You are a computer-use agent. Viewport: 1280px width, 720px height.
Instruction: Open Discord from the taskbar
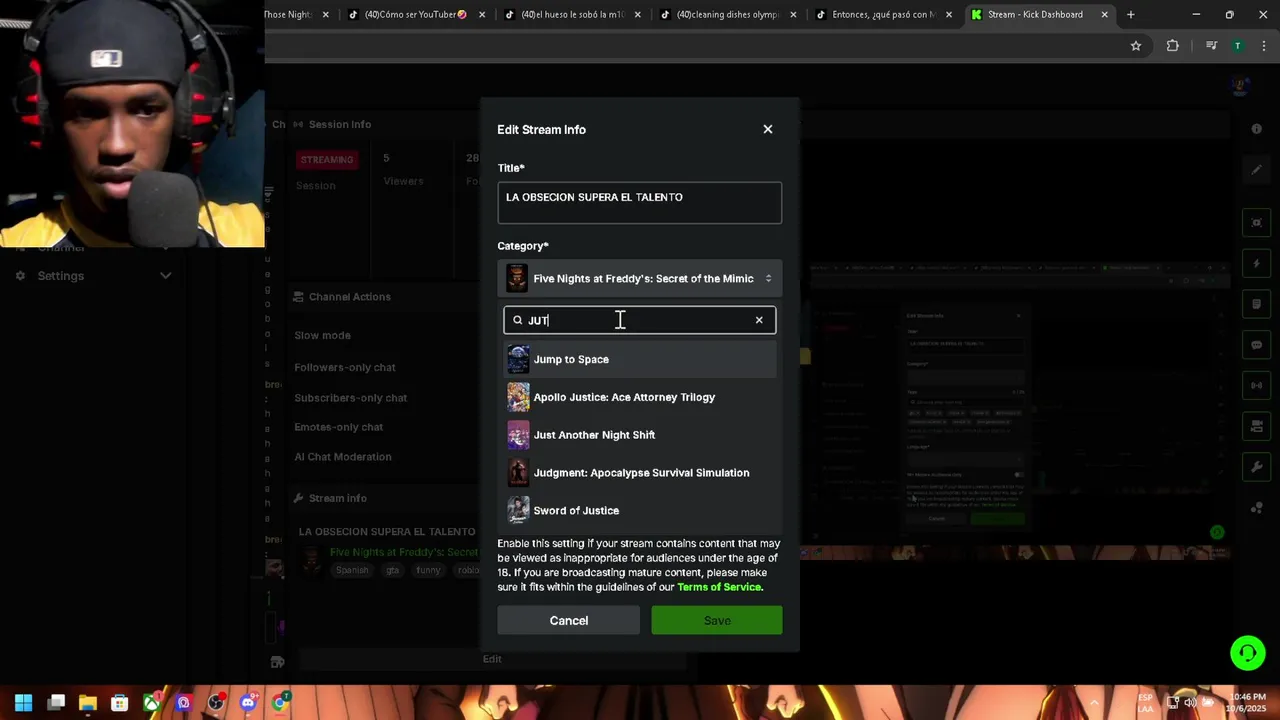point(248,703)
